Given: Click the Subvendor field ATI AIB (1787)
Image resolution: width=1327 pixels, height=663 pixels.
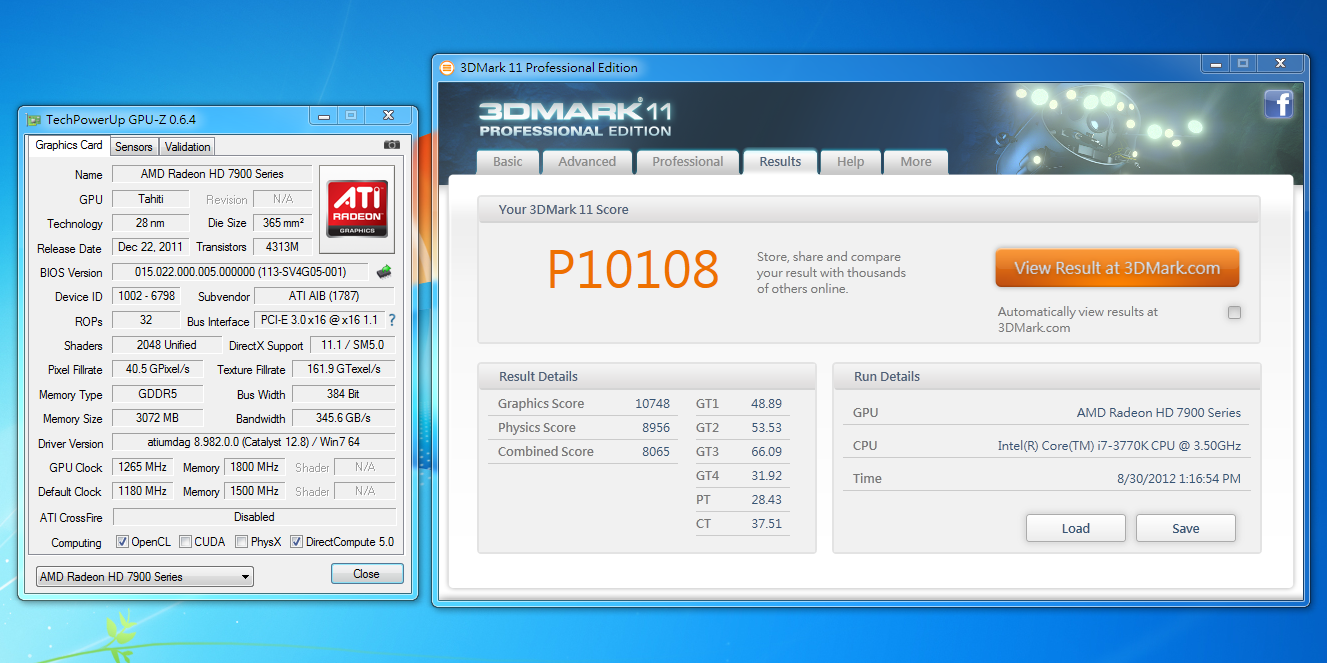Looking at the screenshot, I should point(324,296).
